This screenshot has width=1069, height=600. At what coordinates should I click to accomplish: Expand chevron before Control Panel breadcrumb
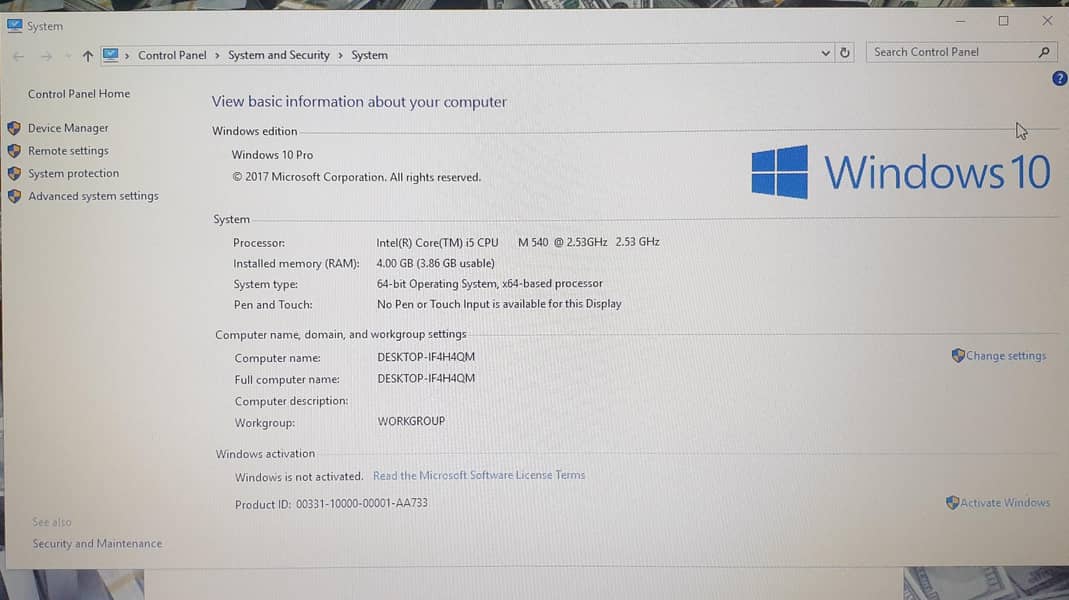[127, 55]
